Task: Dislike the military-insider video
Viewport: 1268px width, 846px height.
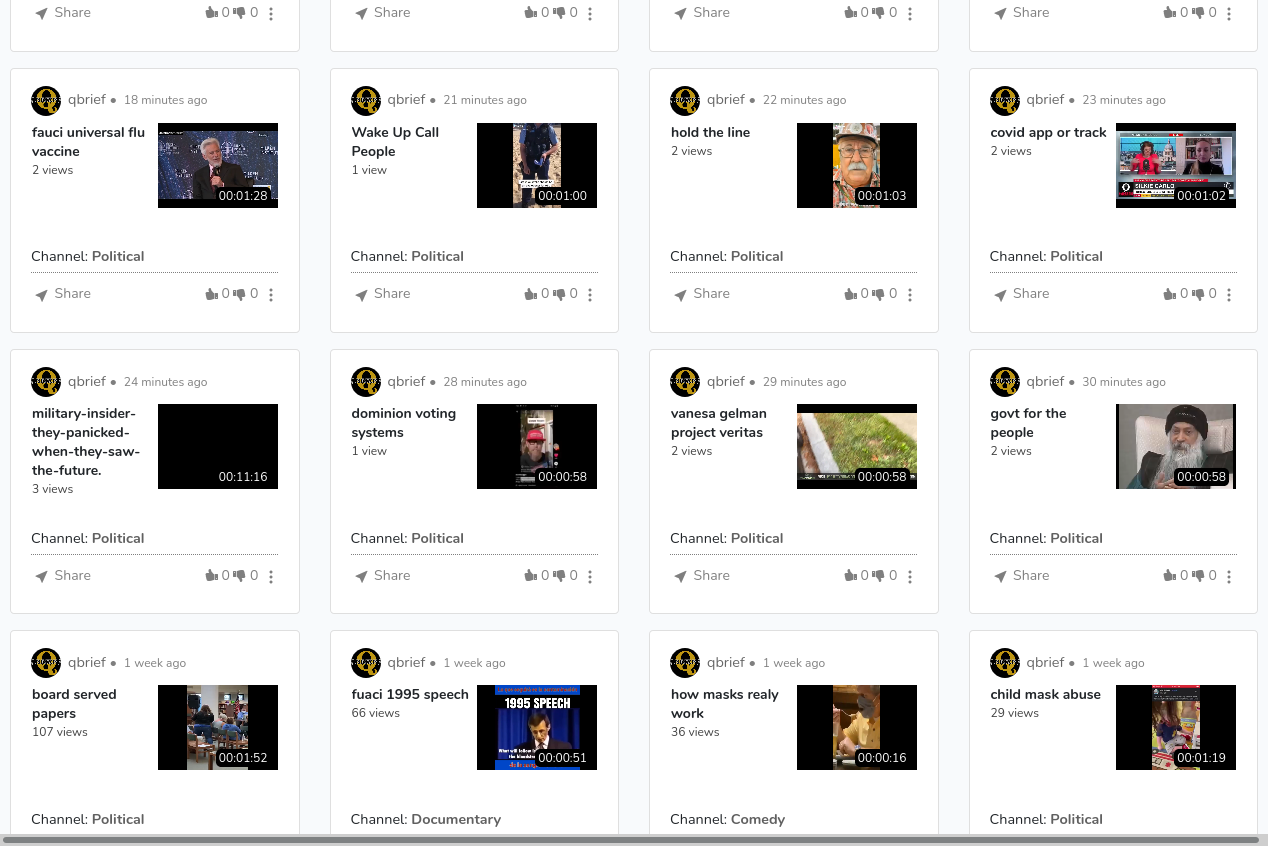Action: click(239, 576)
